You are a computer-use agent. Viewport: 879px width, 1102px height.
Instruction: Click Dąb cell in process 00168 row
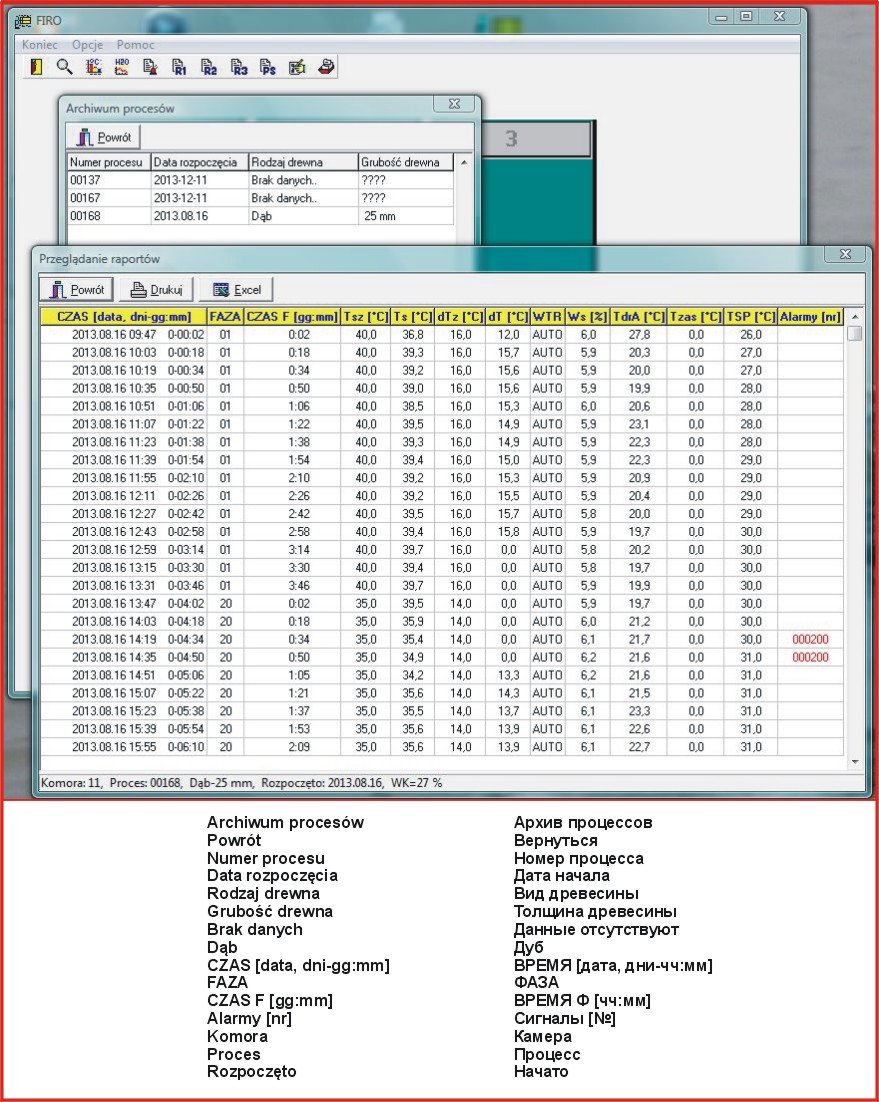304,216
